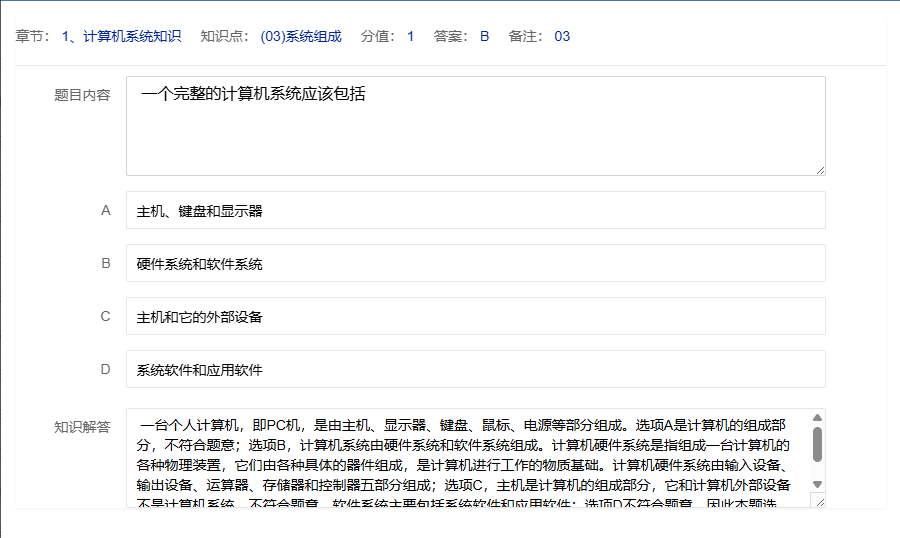Click the explanation box scrollbar thumb
Image resolution: width=900 pixels, height=538 pixels.
tap(817, 445)
